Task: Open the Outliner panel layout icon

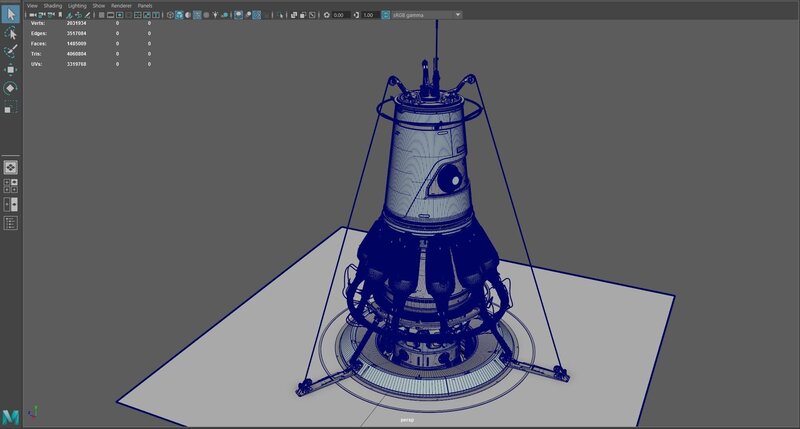Action: (x=11, y=223)
